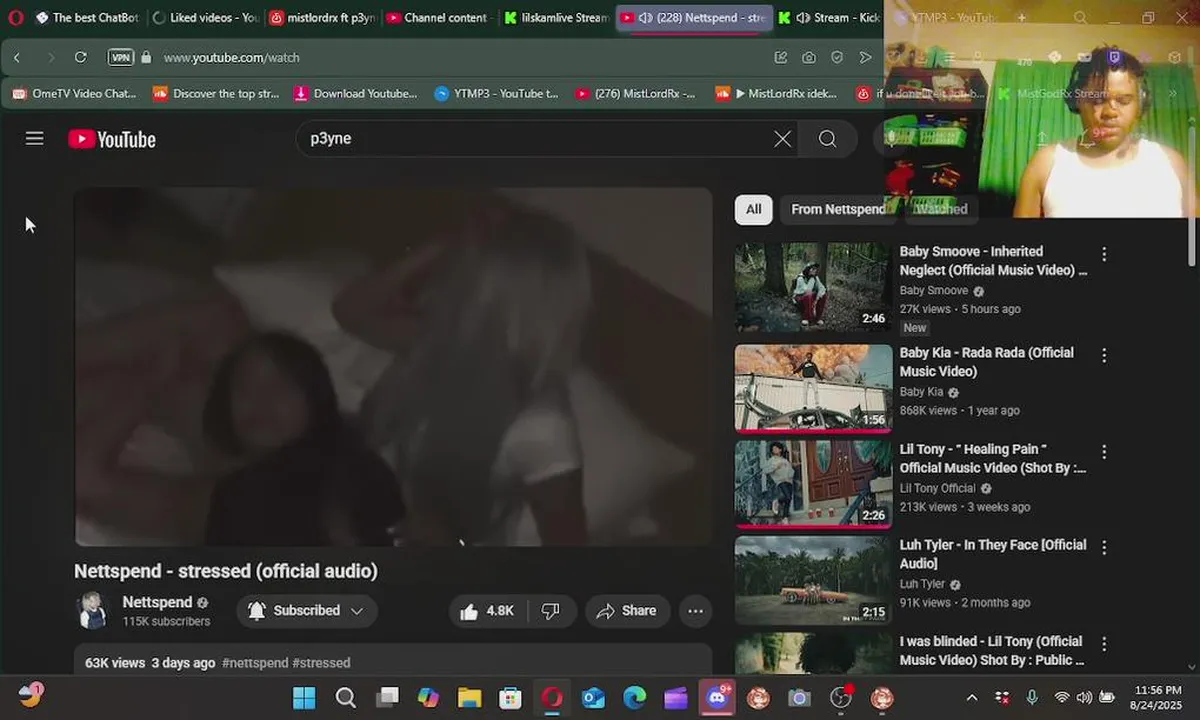The width and height of the screenshot is (1200, 720).
Task: Switch to the Liked videos tab
Action: tap(205, 18)
